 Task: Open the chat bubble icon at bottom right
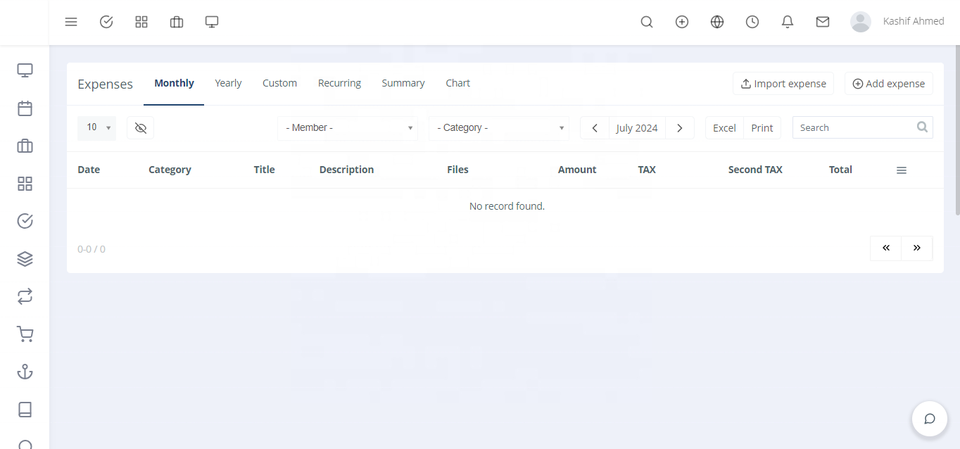[x=929, y=419]
